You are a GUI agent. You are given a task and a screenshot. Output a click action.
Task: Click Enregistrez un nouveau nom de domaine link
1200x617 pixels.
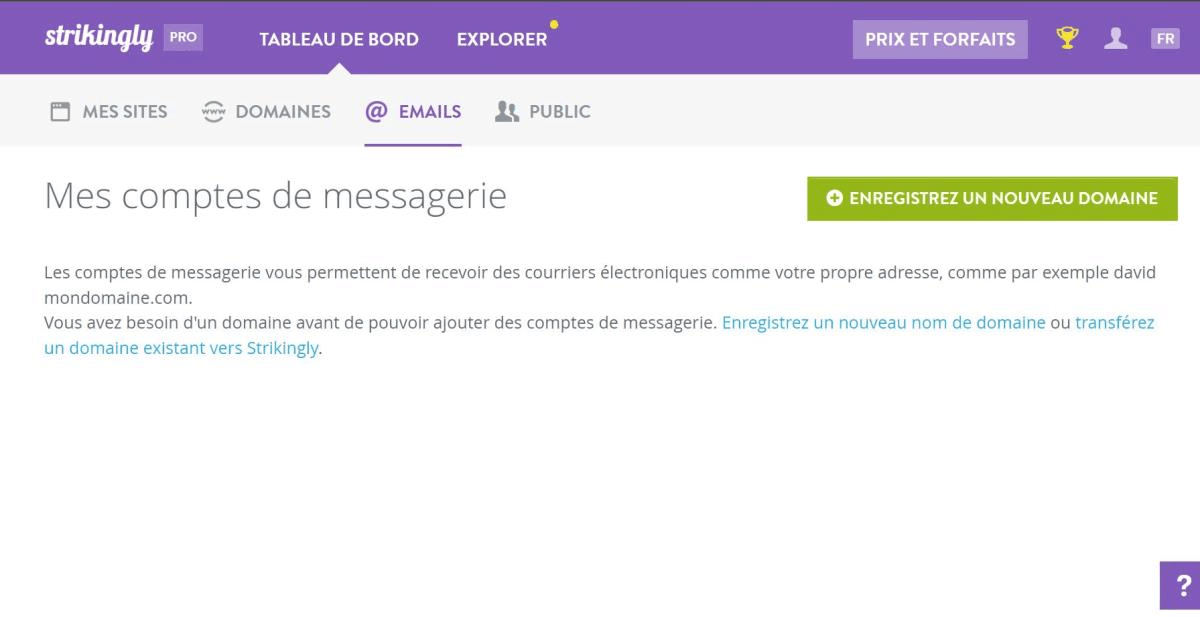[x=884, y=322]
